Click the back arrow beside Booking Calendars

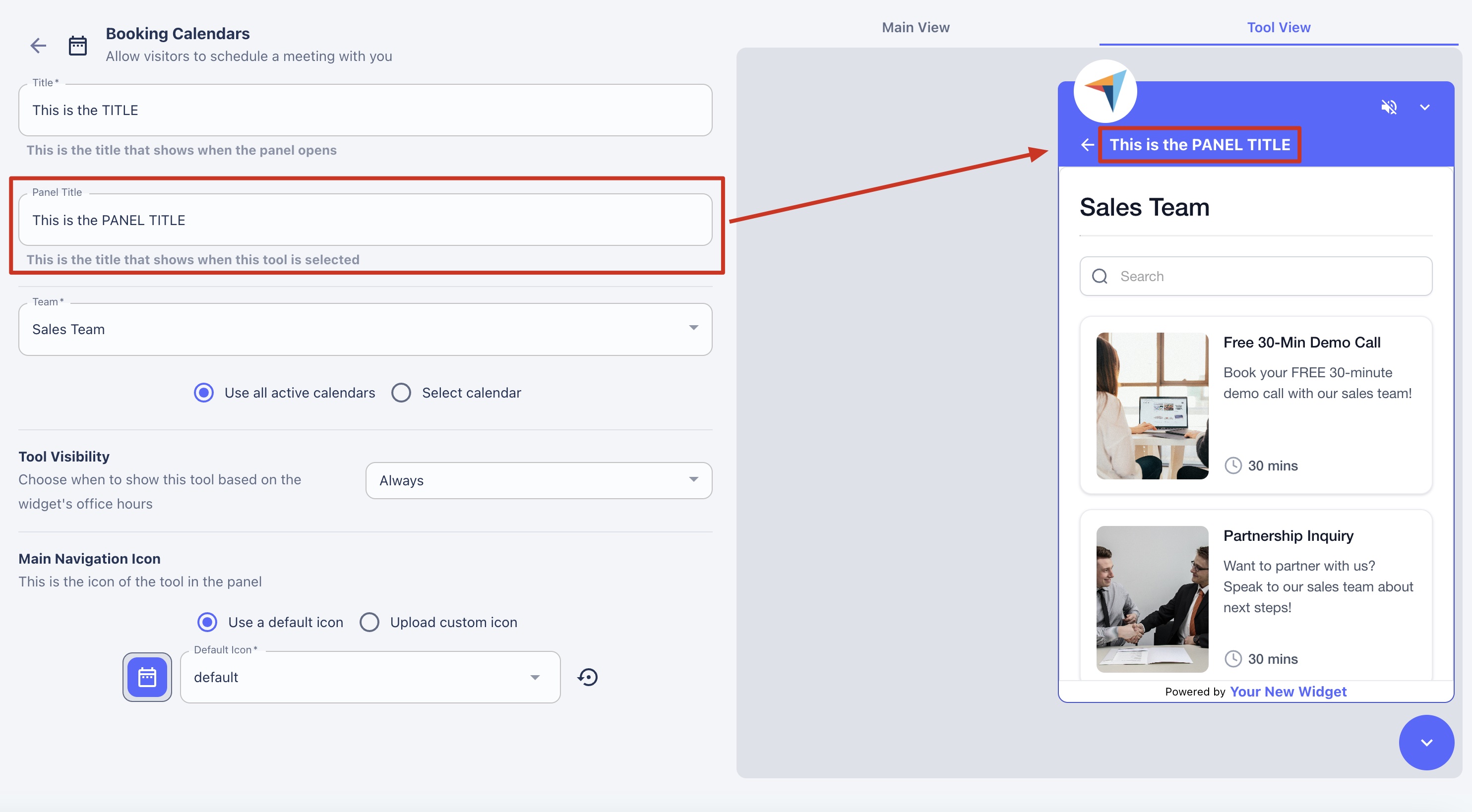click(x=38, y=46)
